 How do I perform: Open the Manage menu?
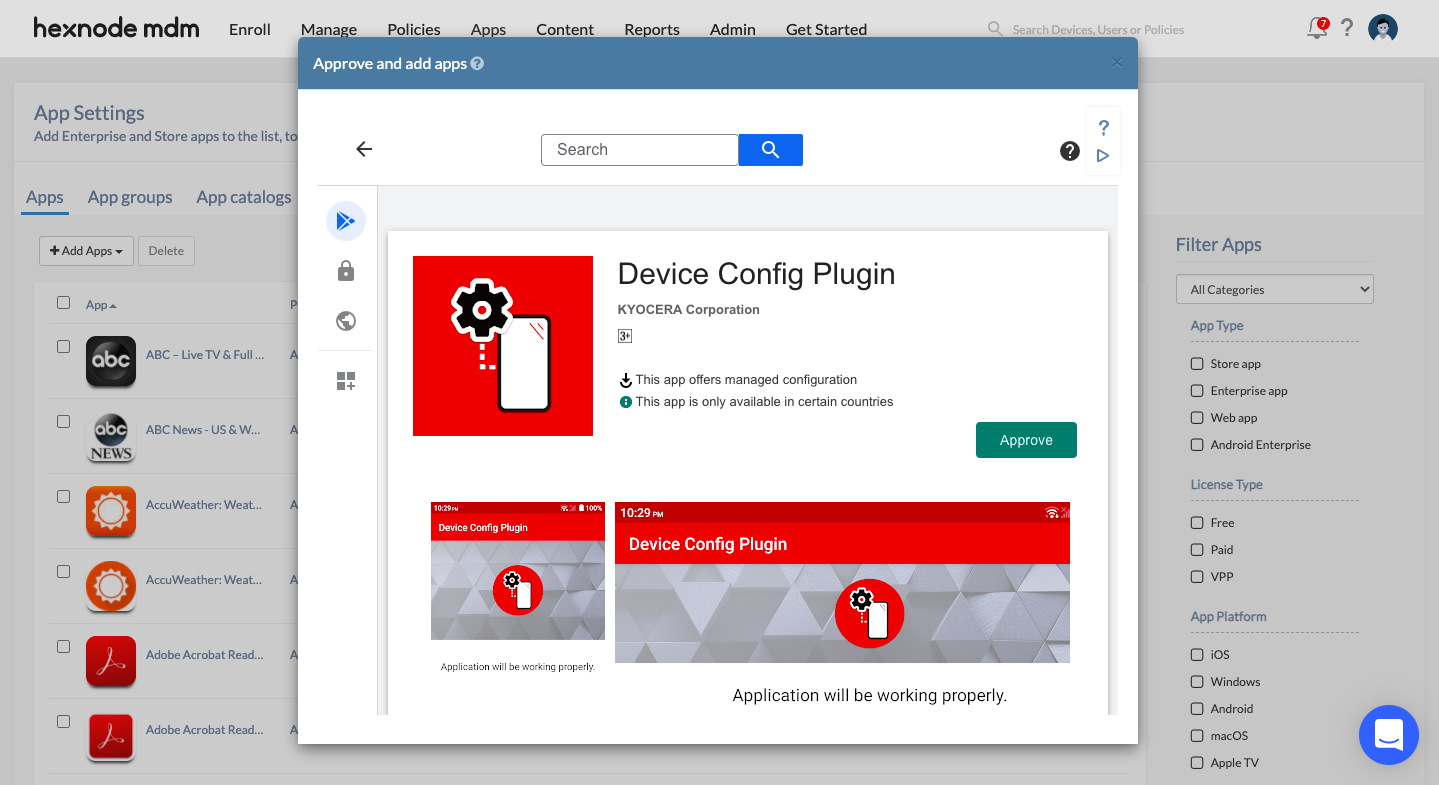(x=329, y=29)
